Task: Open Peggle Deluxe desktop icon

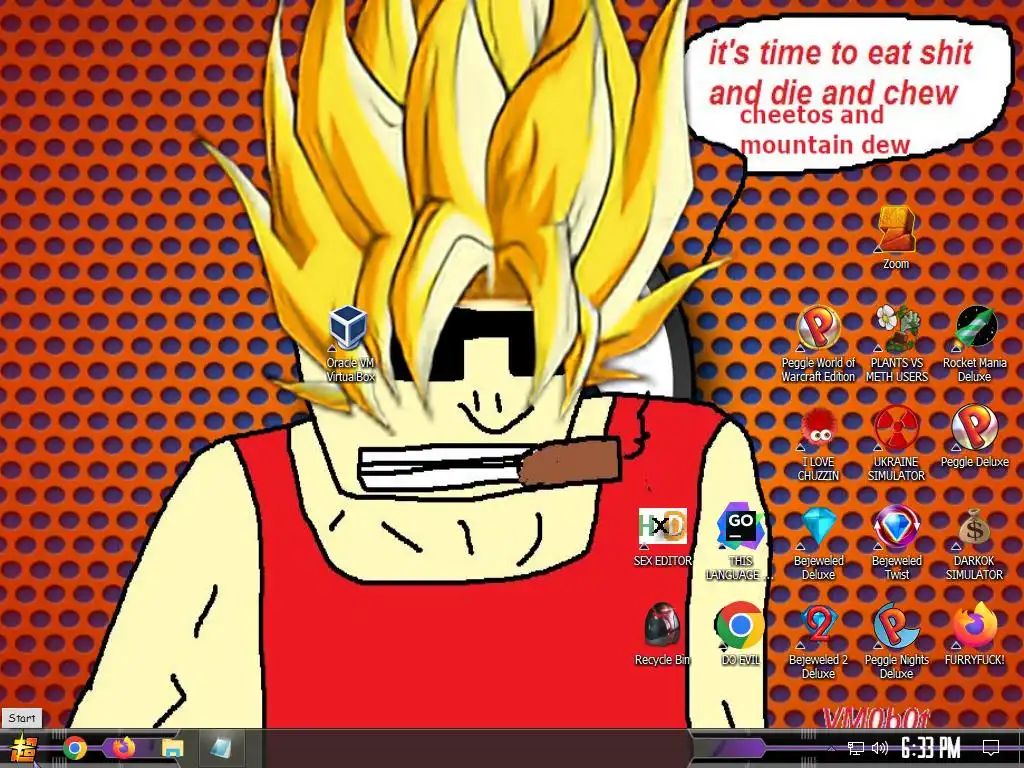Action: (974, 436)
